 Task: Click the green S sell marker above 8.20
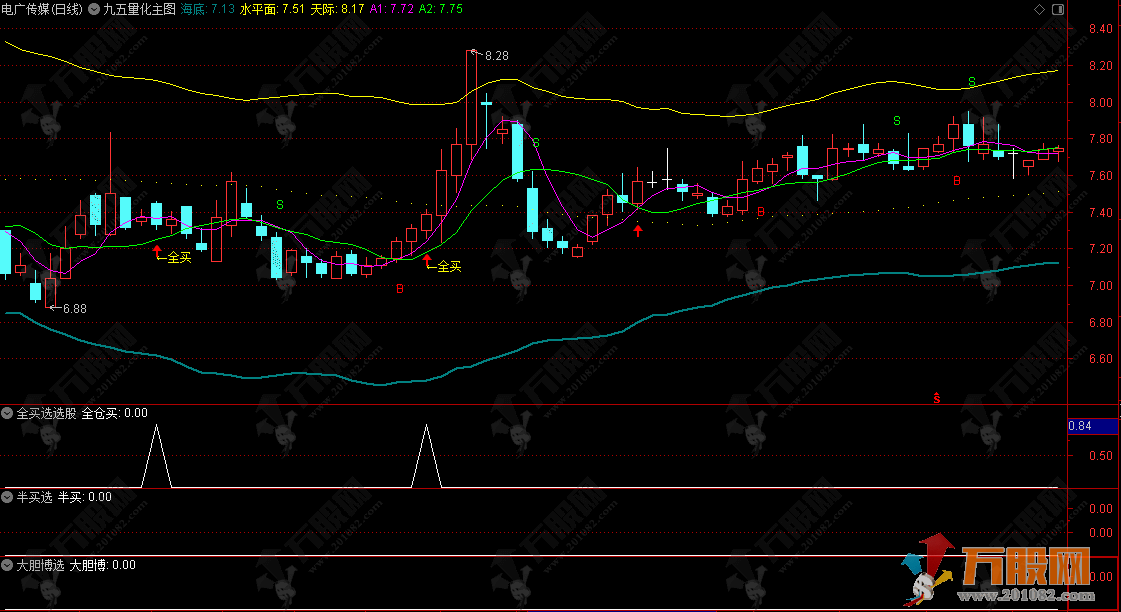tap(971, 81)
